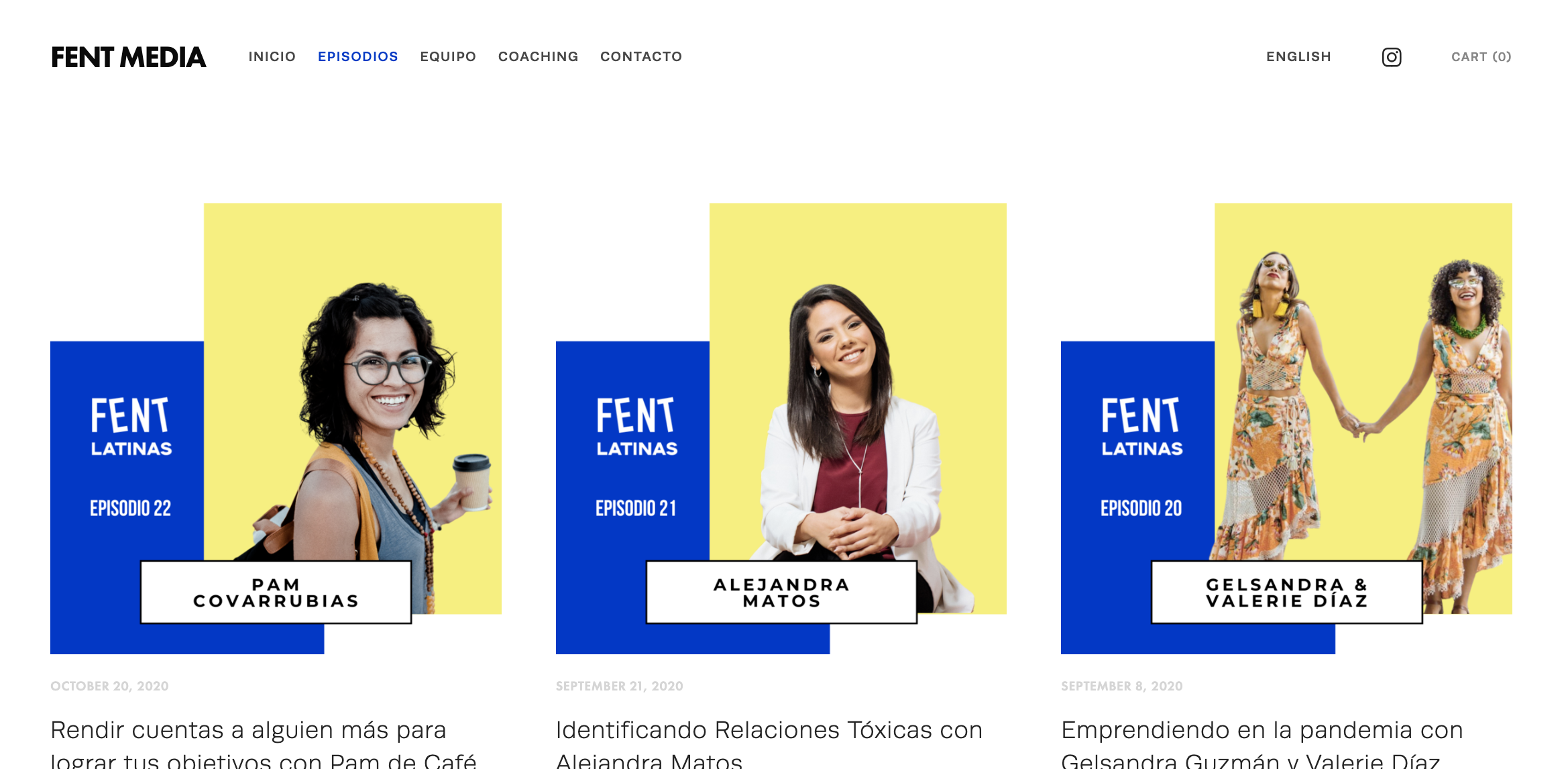Open the EQUIPO page
Screen dimensions: 1568x769
coord(448,56)
